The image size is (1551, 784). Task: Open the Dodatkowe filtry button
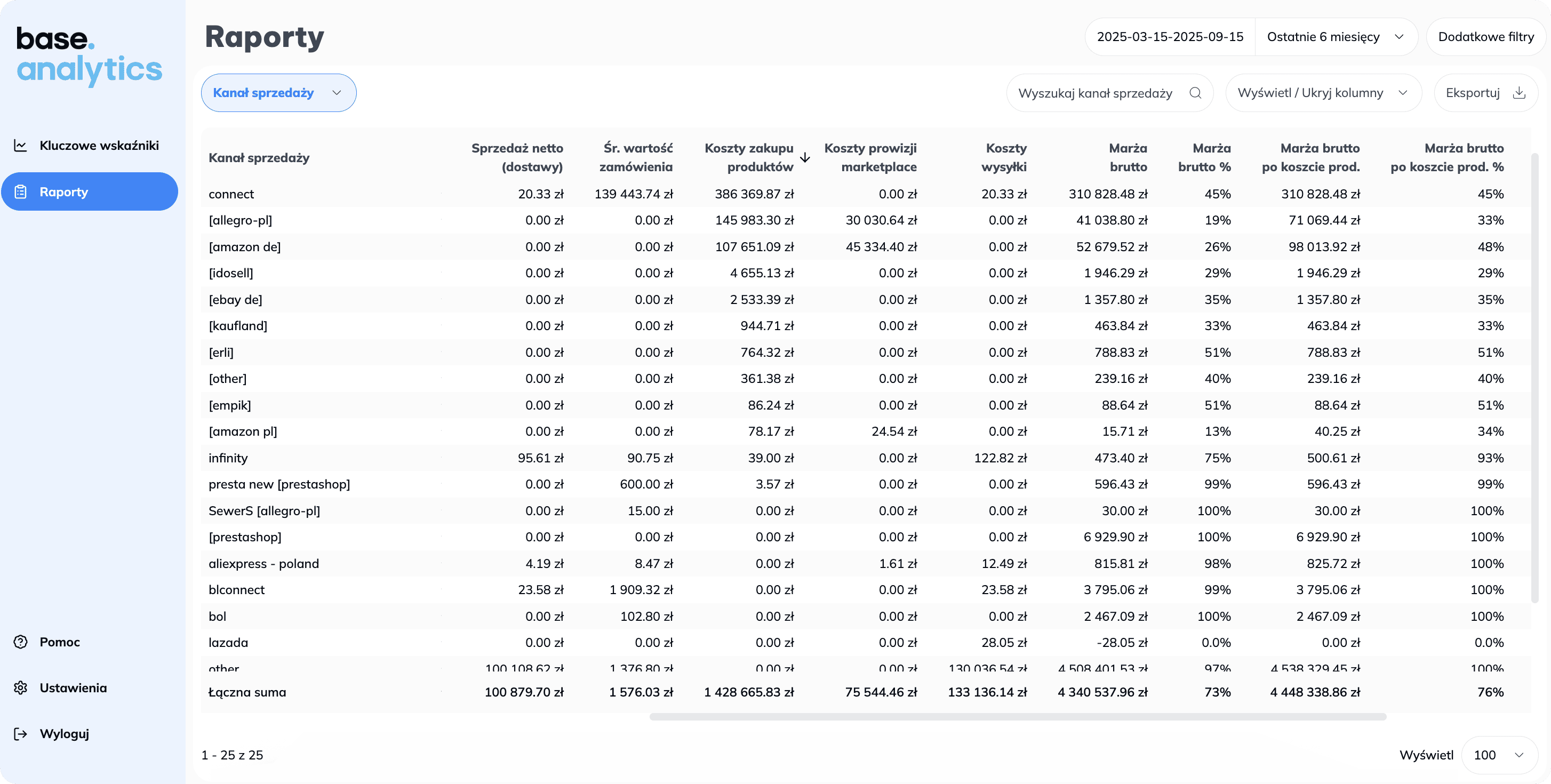point(1485,37)
